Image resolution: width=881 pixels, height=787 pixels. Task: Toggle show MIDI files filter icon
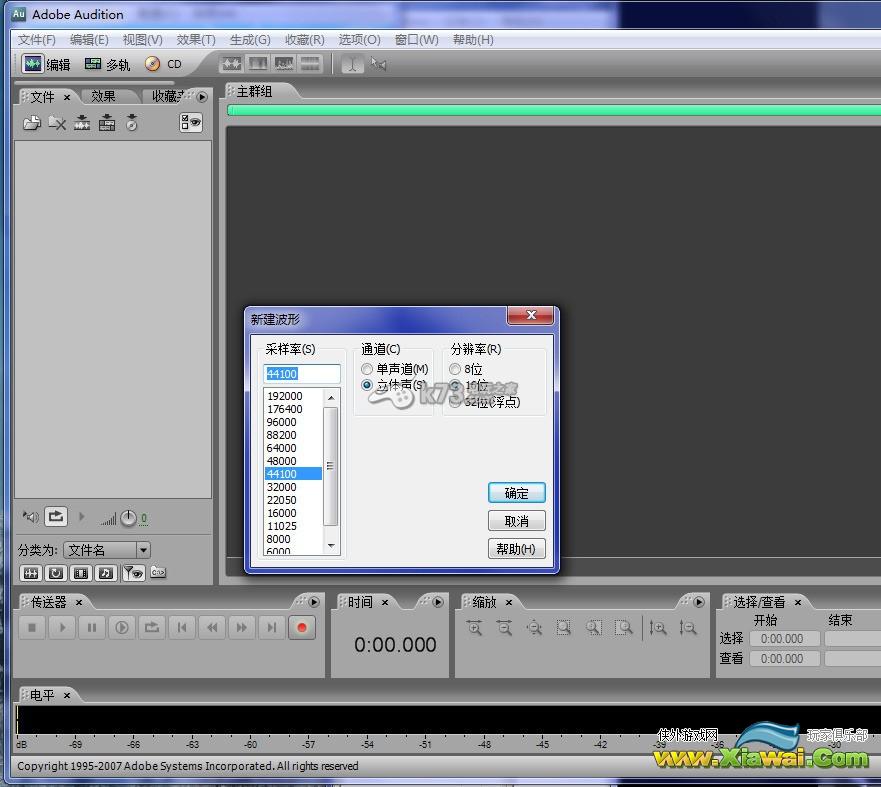click(106, 573)
